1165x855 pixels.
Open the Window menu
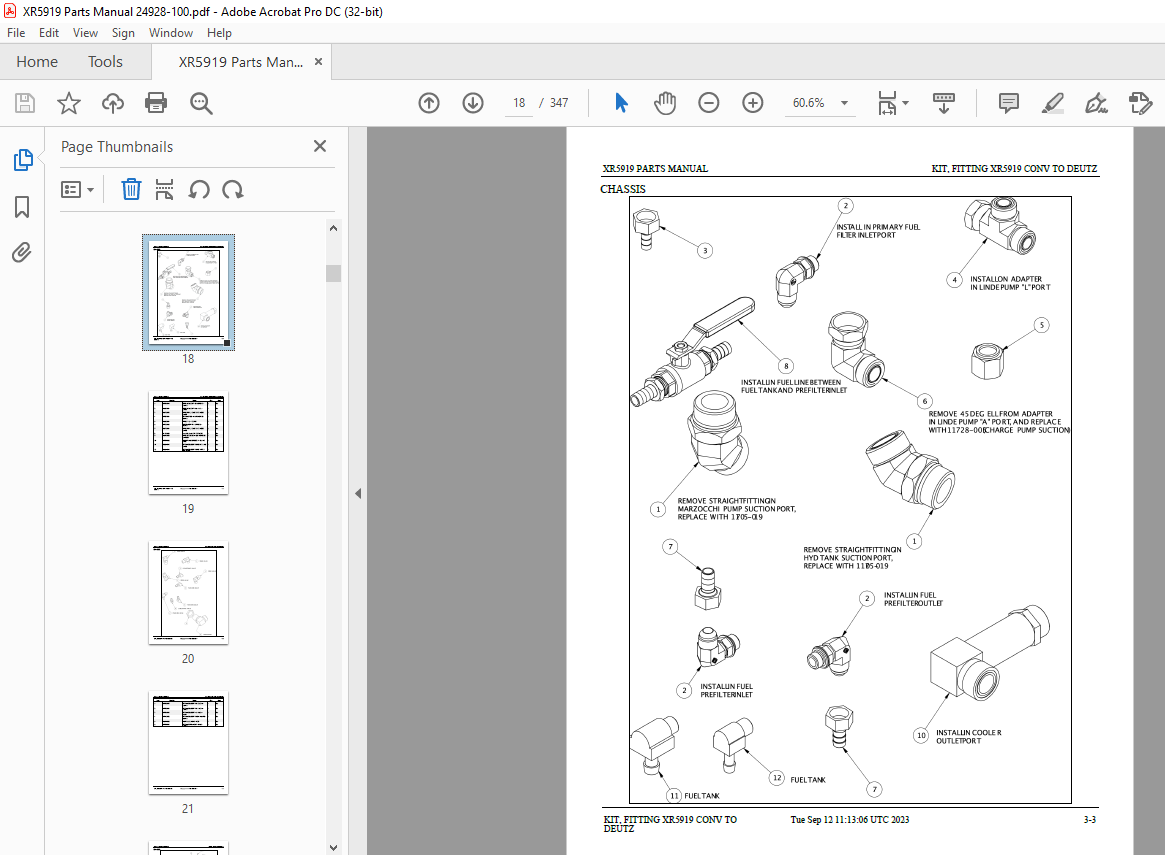(x=171, y=33)
